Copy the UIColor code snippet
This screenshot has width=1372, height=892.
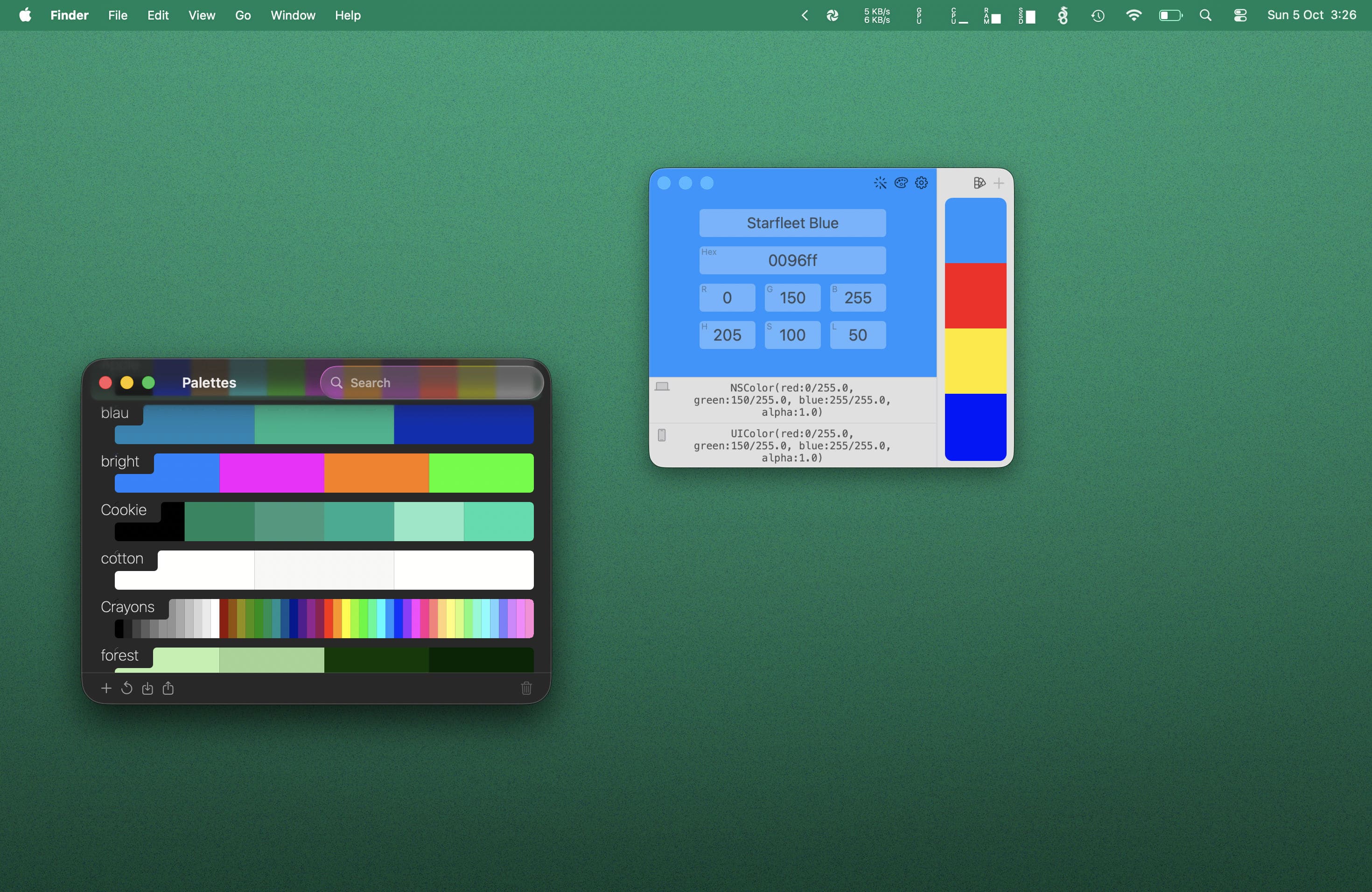coord(791,446)
